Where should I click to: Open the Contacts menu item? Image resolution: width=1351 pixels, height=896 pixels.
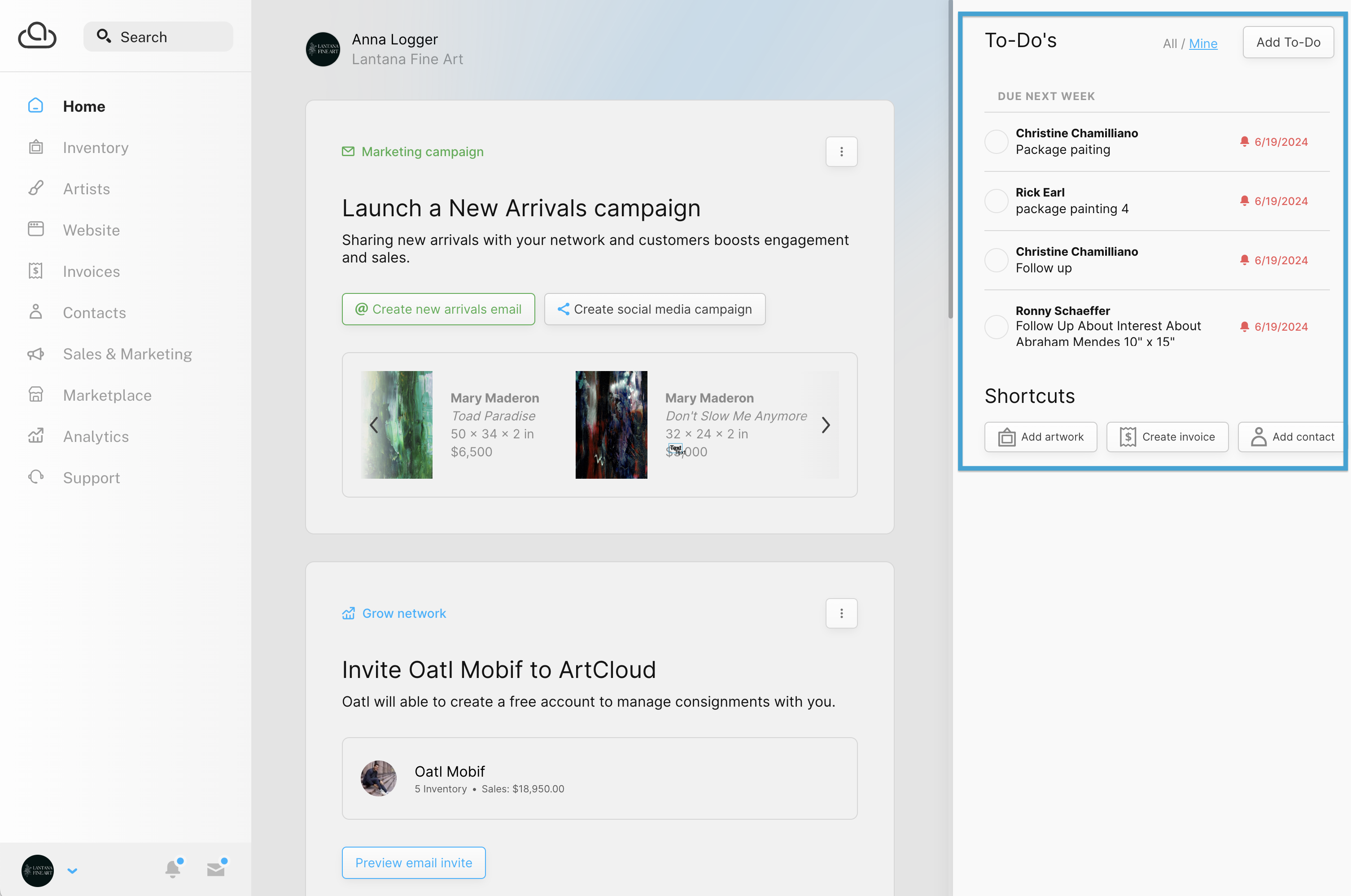click(94, 313)
